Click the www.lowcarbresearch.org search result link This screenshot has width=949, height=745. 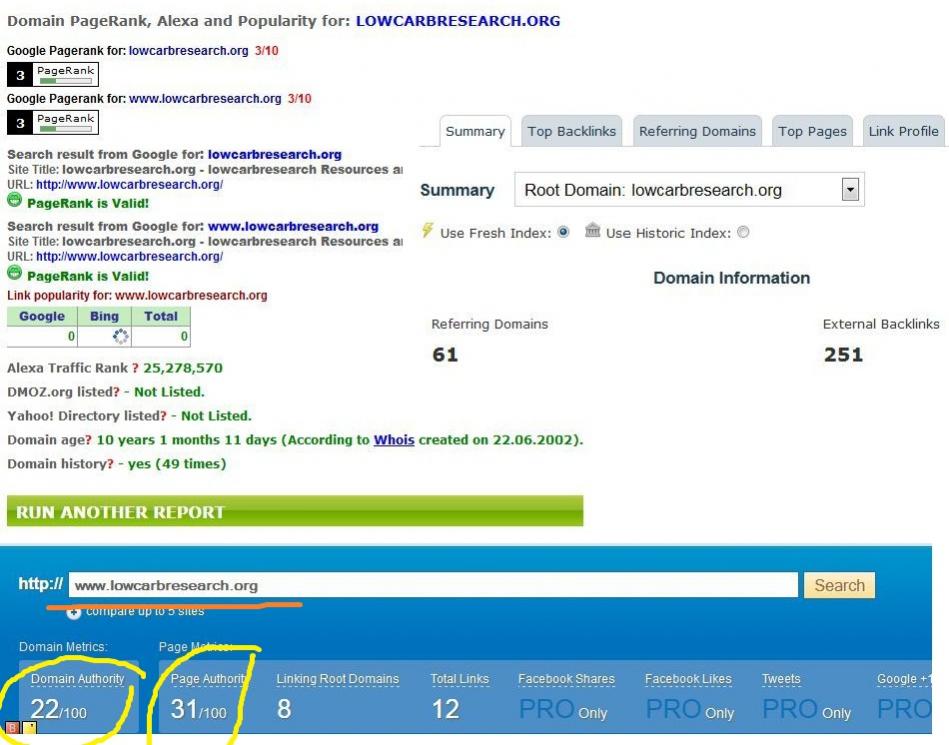click(x=293, y=226)
